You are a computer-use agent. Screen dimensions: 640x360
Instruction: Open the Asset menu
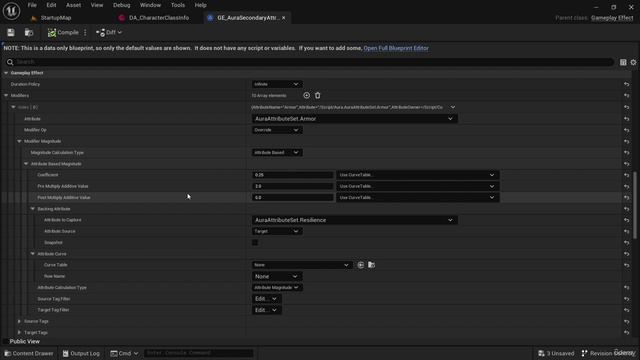pos(73,5)
